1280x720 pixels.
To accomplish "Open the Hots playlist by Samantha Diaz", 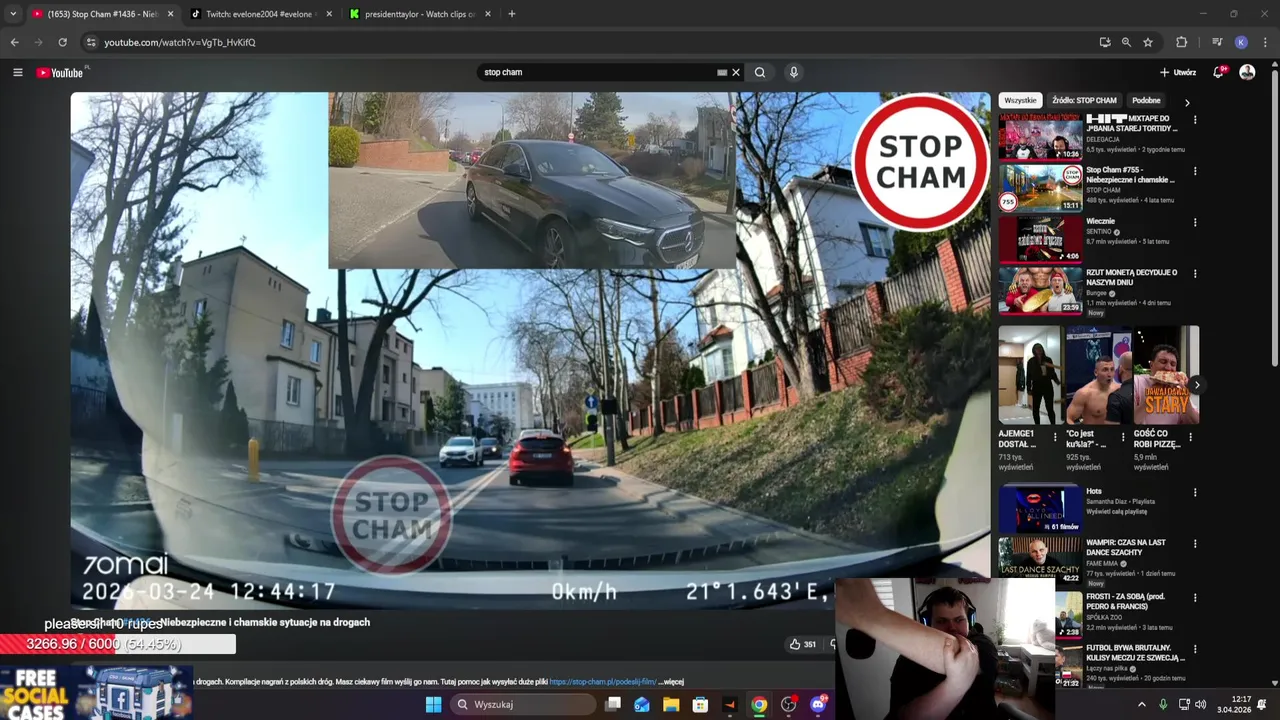I will tap(1040, 509).
